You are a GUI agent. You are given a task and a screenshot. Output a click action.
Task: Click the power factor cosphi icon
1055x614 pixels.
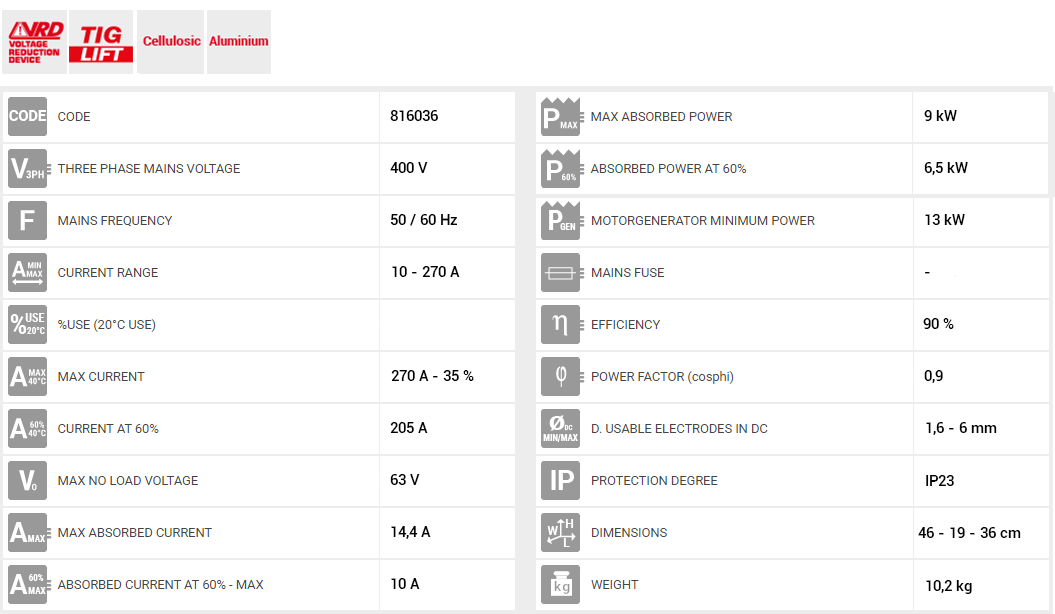[560, 376]
